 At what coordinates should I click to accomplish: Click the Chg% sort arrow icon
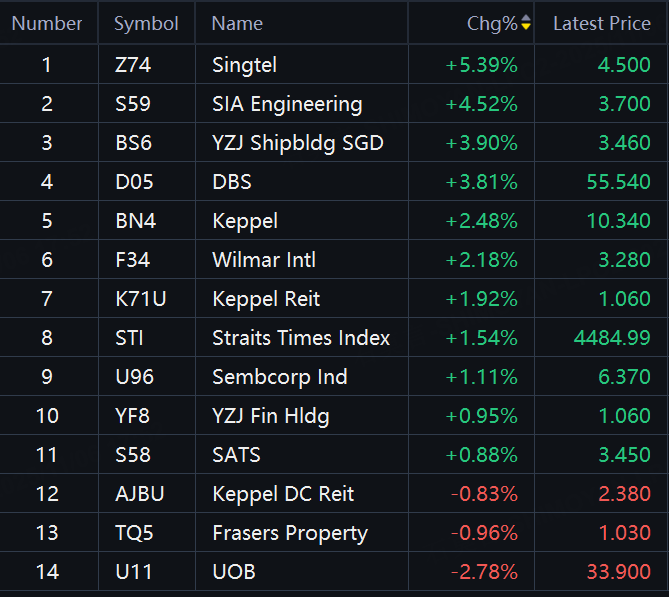coord(526,23)
